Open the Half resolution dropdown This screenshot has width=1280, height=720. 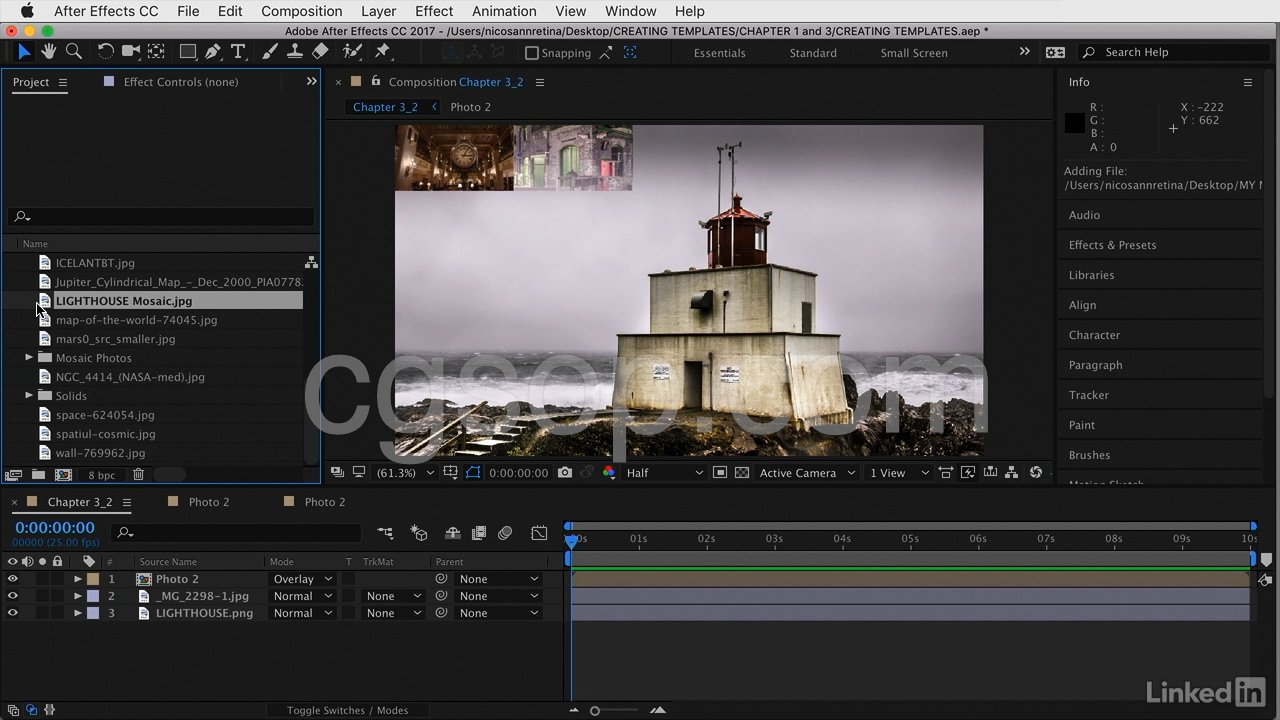[x=664, y=473]
